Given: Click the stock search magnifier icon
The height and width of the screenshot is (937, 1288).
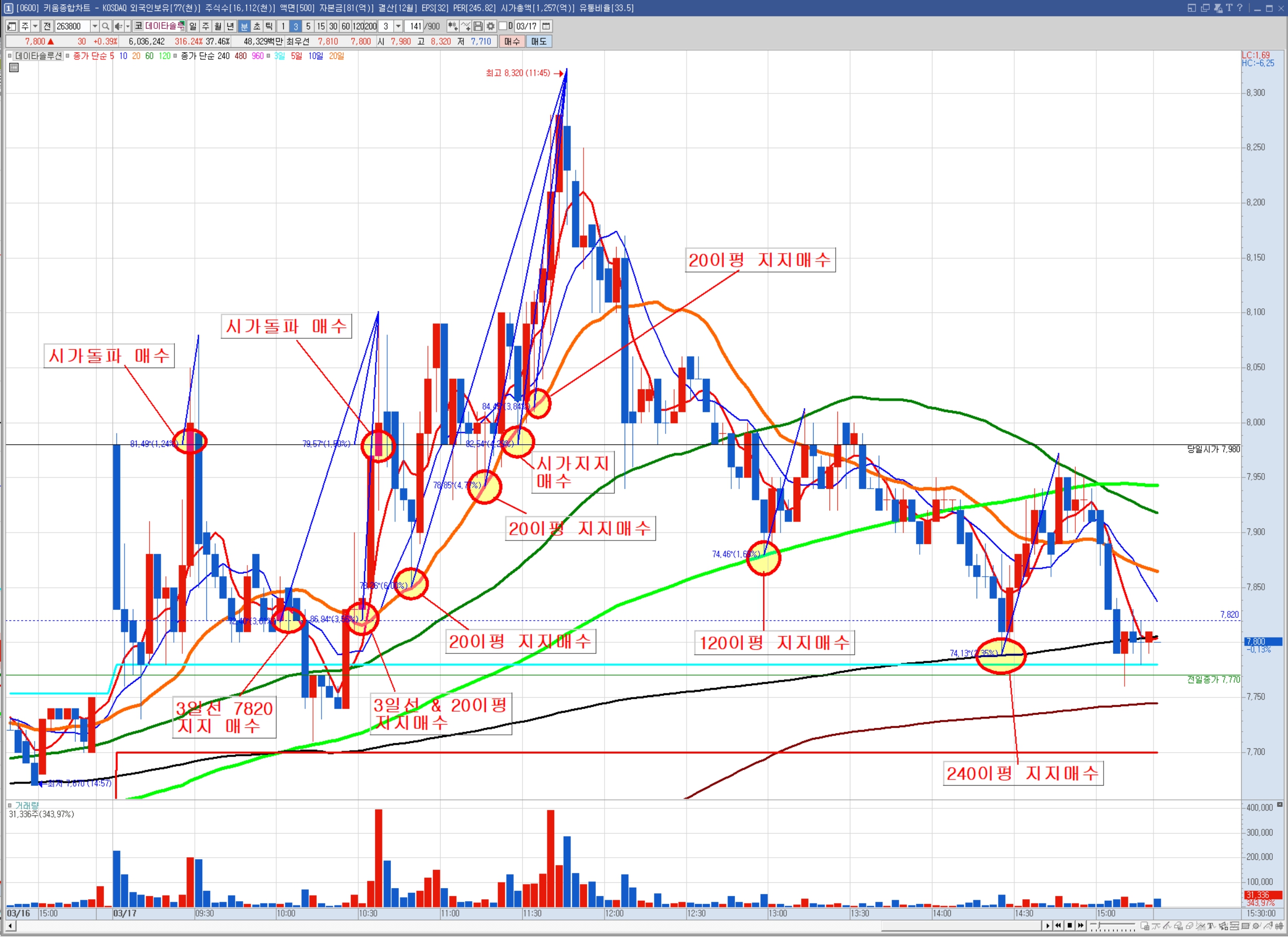Looking at the screenshot, I should point(105,26).
